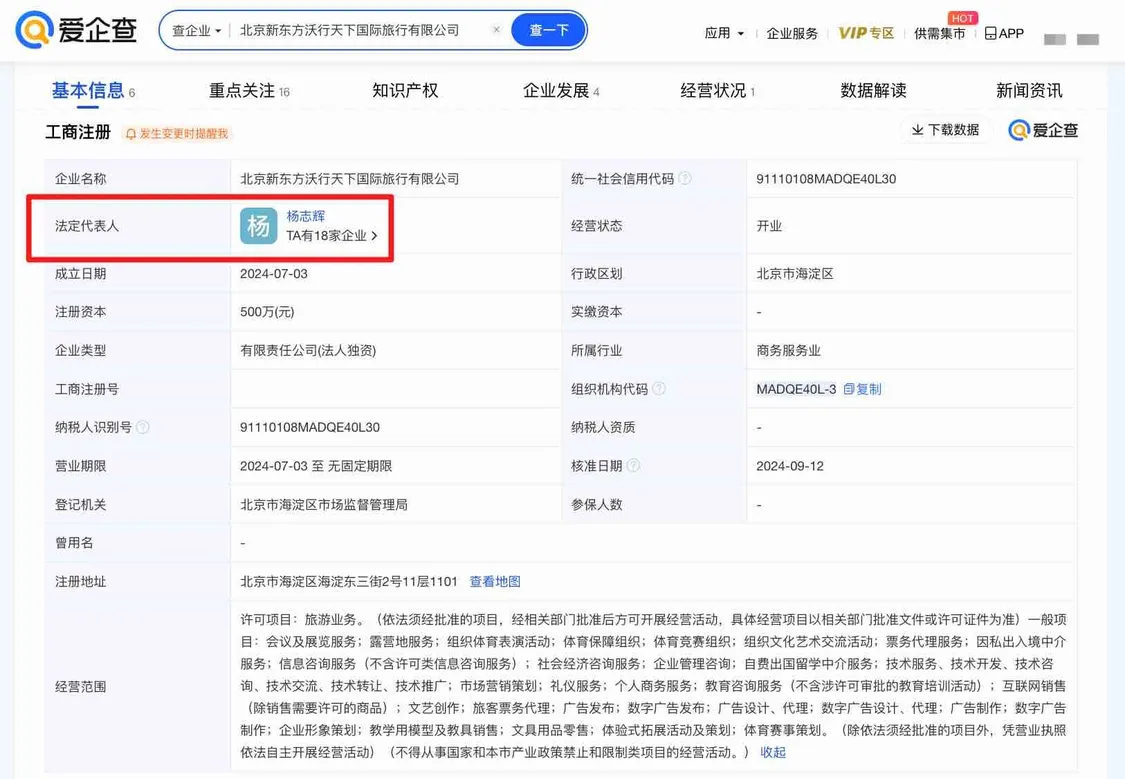The image size is (1125, 779).
Task: Open 供需集市 in top navigation
Action: tap(939, 33)
